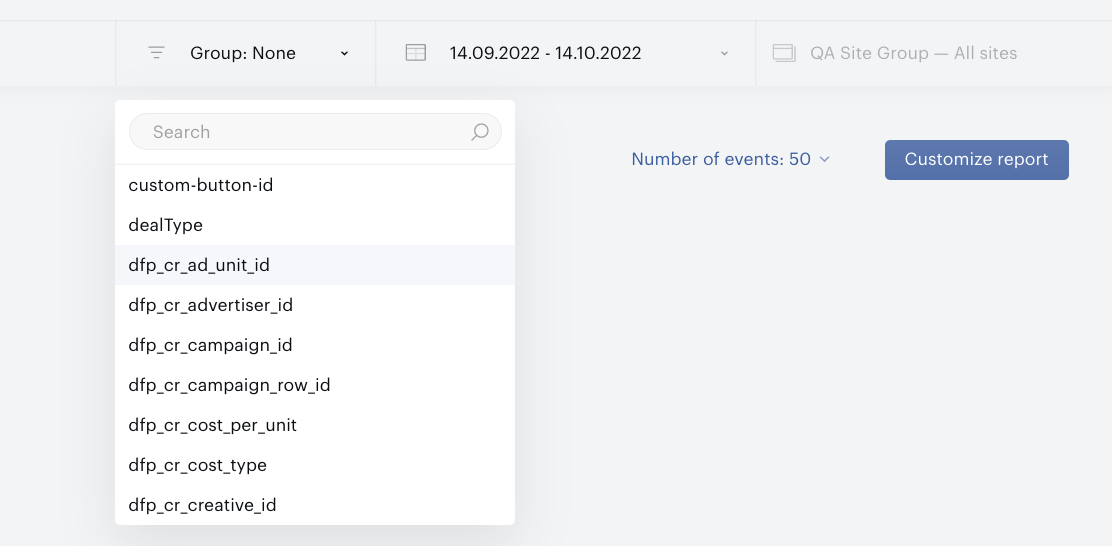Select dfp_cr_campaign_row_id entry
The image size is (1112, 546).
[x=315, y=385]
